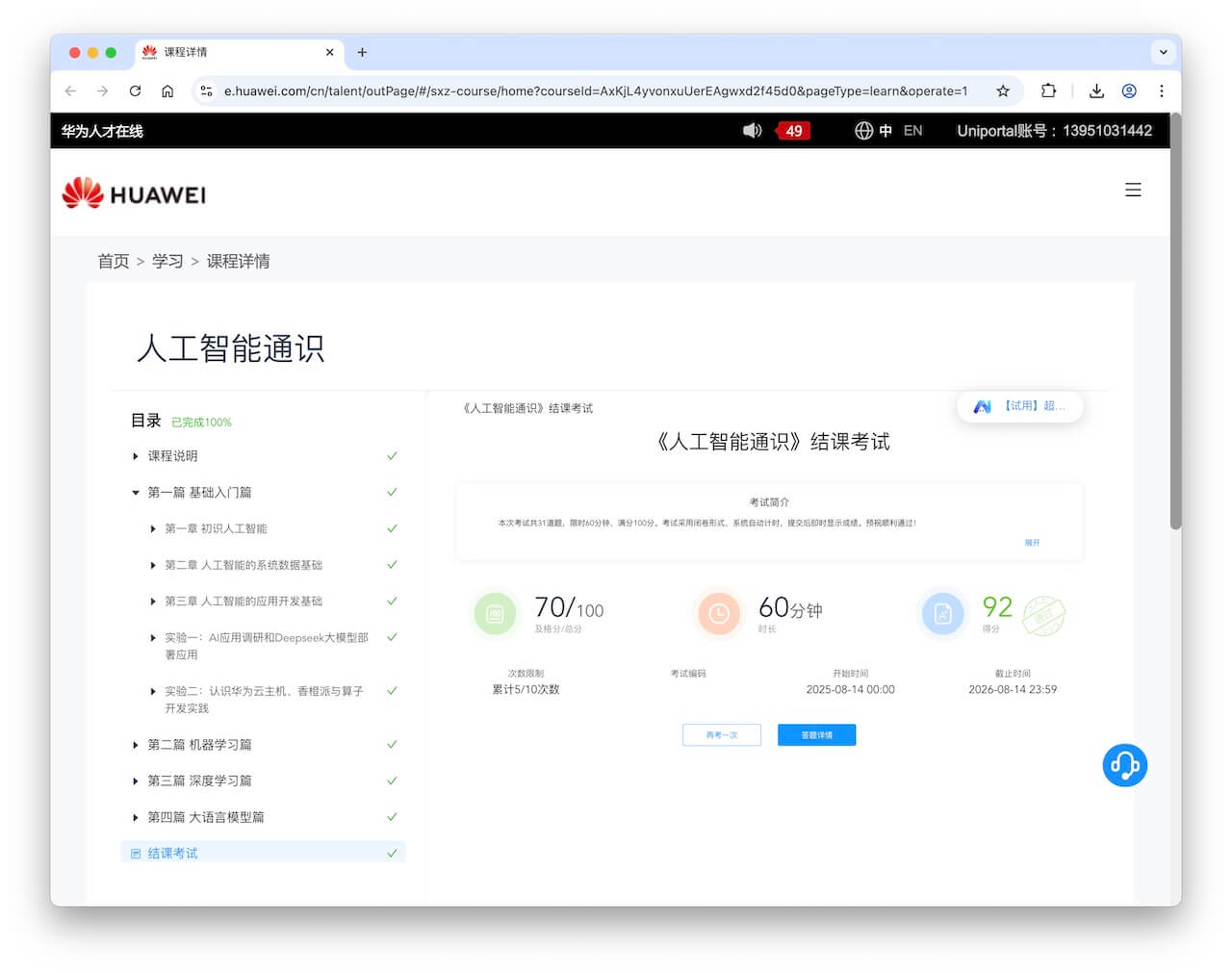Click the globe language icon
1232x973 pixels.
click(x=863, y=131)
